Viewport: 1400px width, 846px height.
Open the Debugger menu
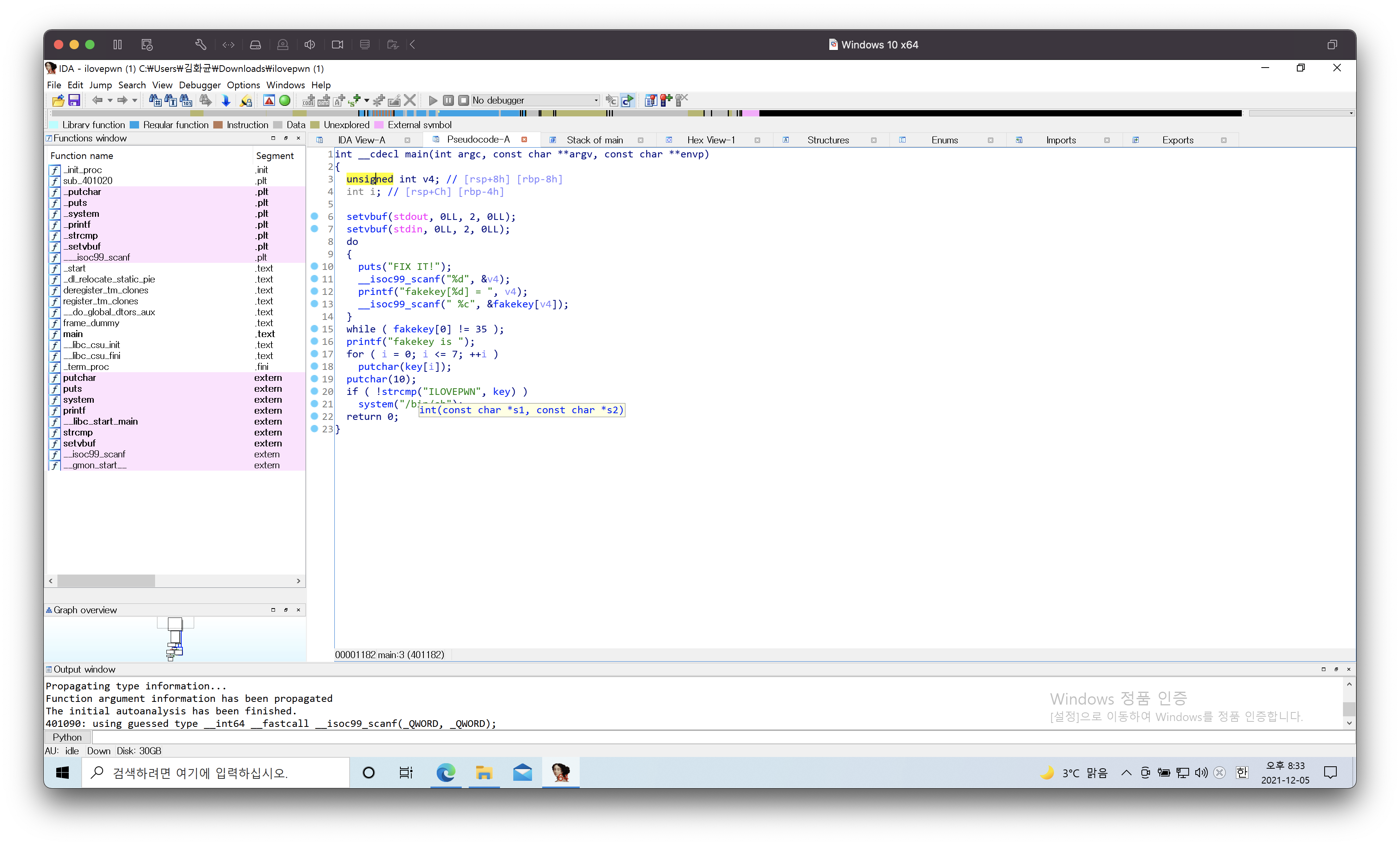200,85
